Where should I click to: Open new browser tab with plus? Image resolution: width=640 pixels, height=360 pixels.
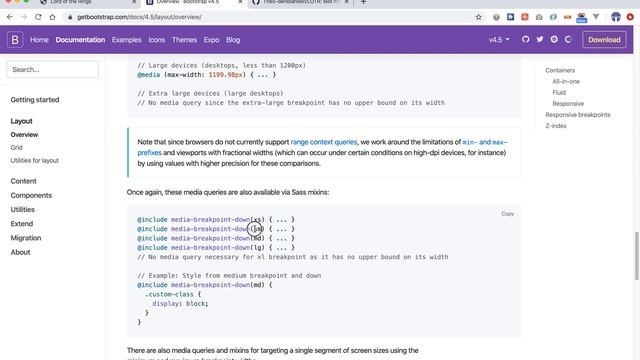(363, 2)
